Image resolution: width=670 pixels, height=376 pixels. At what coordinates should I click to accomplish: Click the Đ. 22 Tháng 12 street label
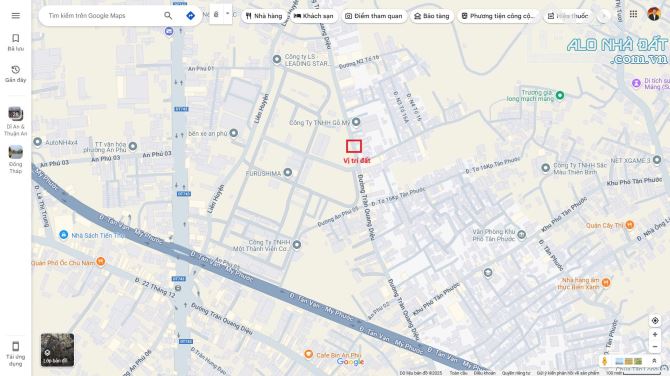pyautogui.click(x=155, y=287)
